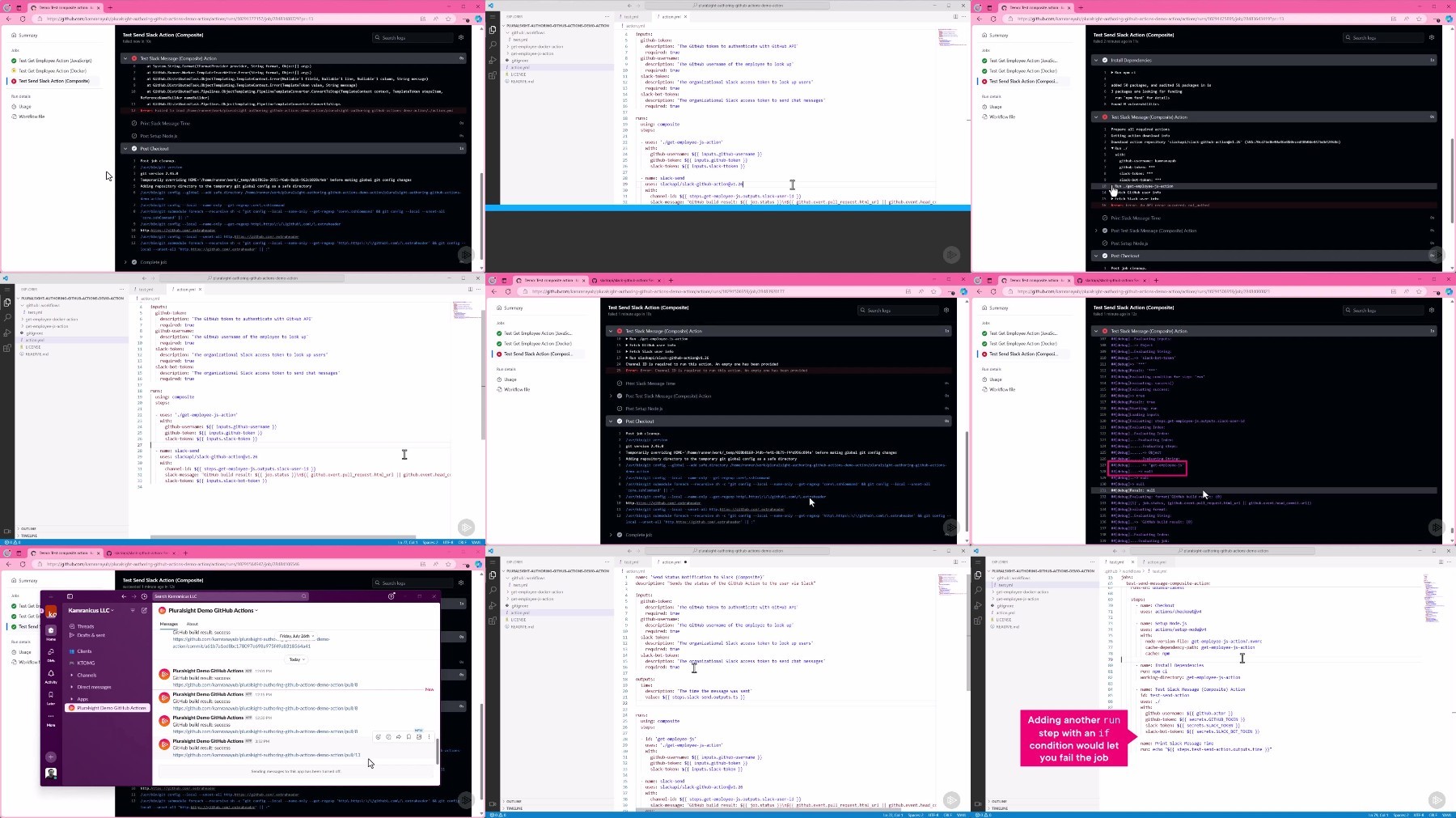Open more actions on the hovered Slack message
Image resolution: width=1456 pixels, height=818 pixels.
429,737
